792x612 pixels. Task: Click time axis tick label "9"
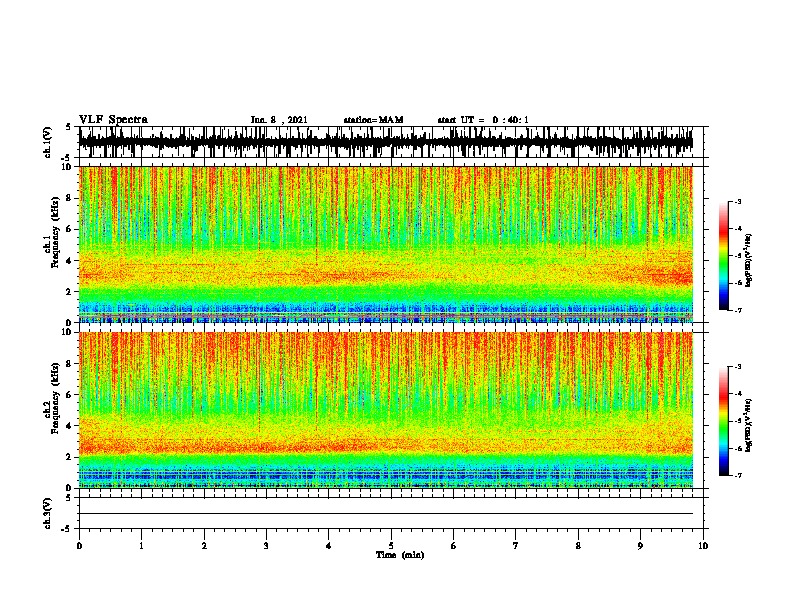coord(640,546)
